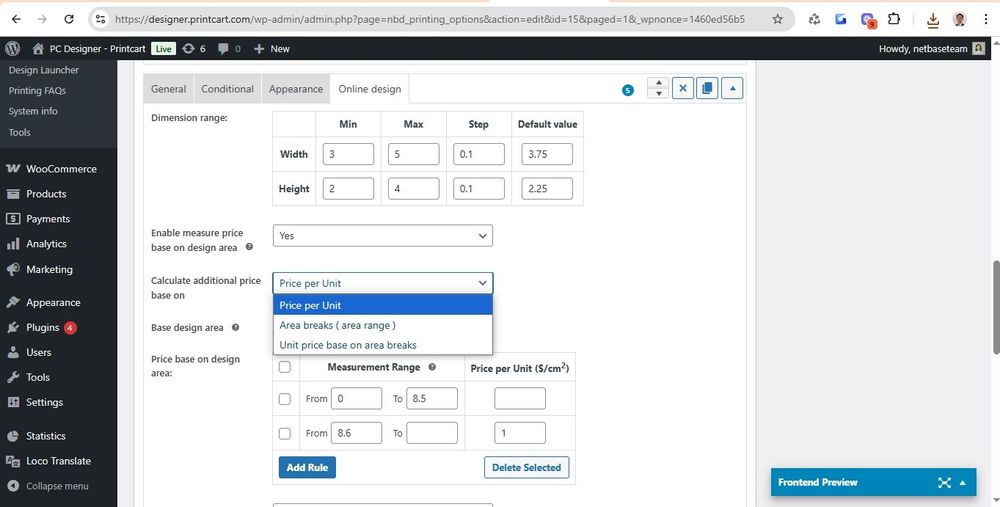The height and width of the screenshot is (507, 1000).
Task: Open the updates icon showing 6
Action: [x=193, y=48]
